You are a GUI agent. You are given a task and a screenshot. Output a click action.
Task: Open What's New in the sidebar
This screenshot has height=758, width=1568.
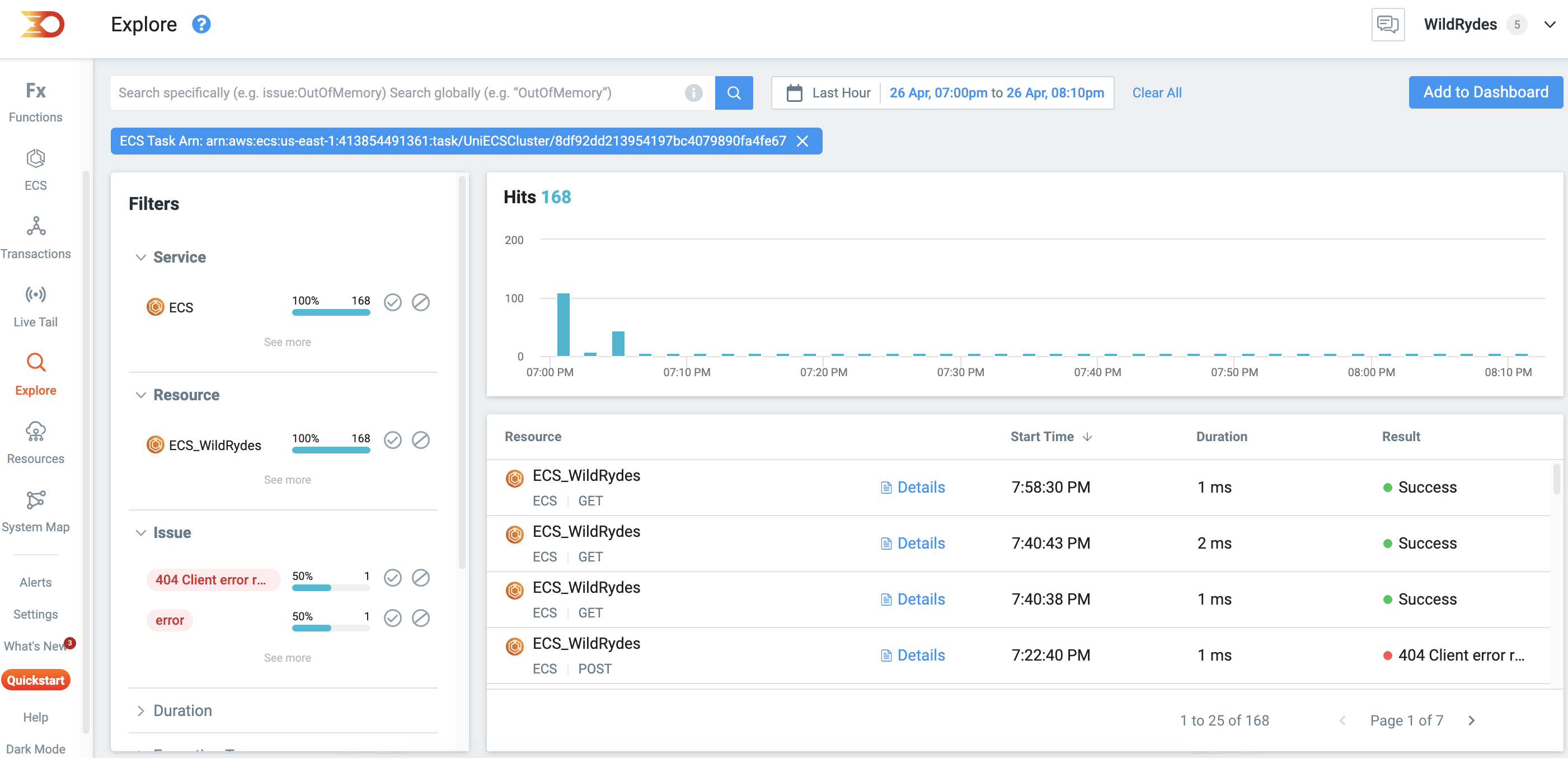pos(35,646)
